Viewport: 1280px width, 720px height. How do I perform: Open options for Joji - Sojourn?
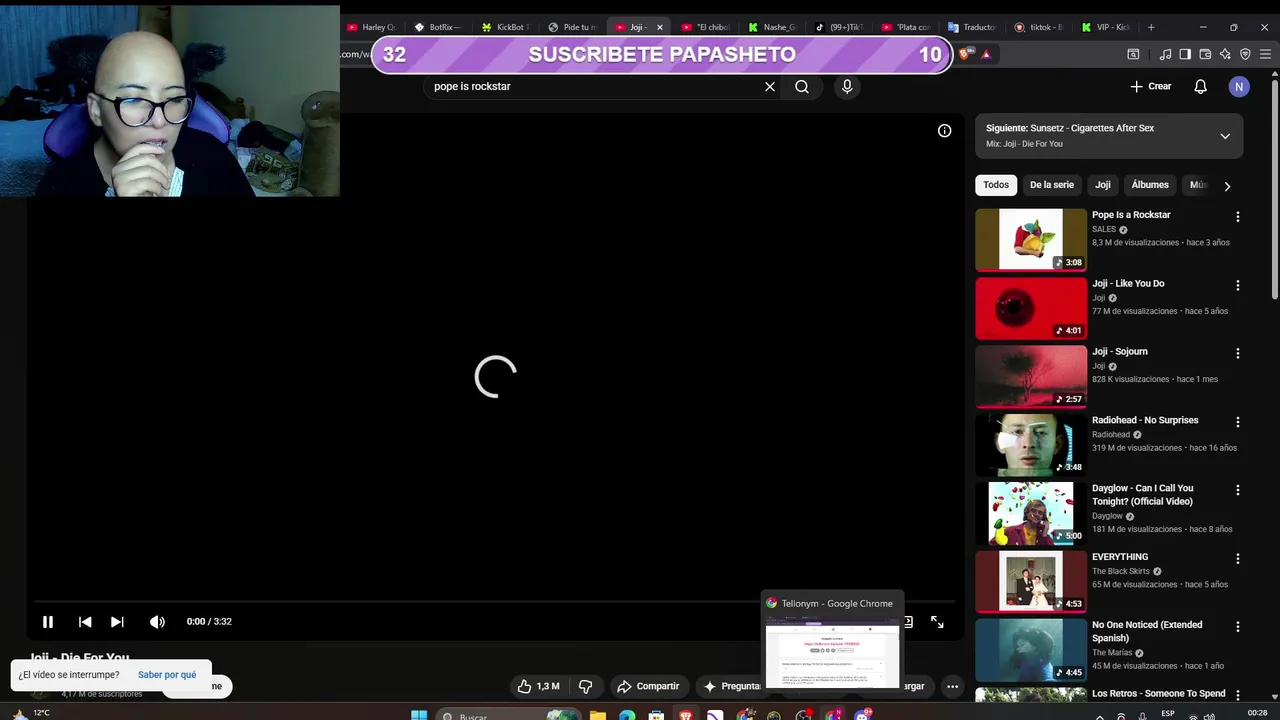click(x=1238, y=353)
